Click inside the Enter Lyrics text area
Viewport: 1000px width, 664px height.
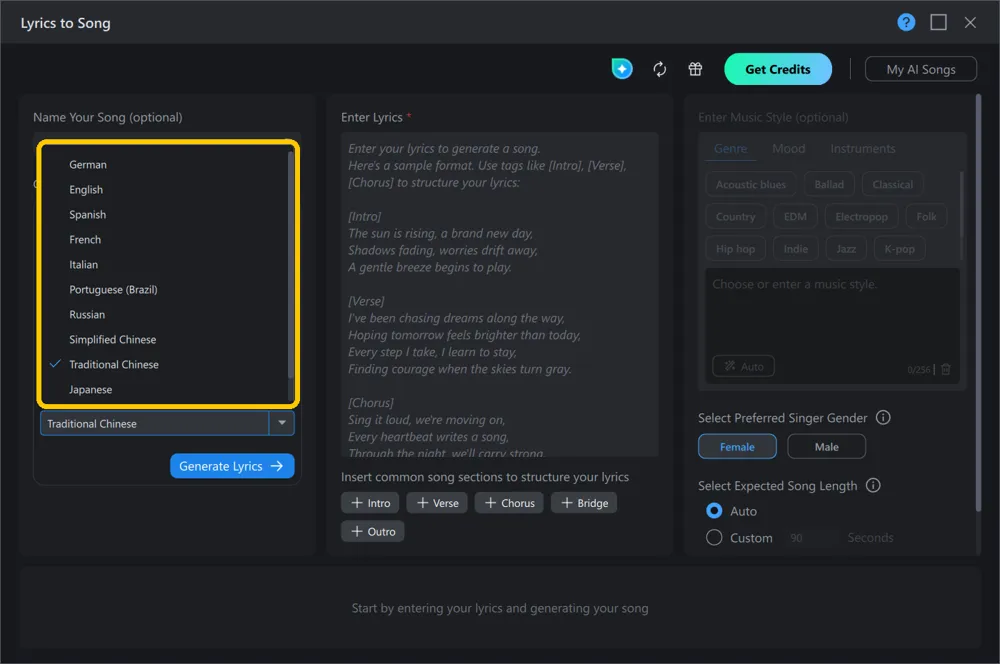[499, 294]
